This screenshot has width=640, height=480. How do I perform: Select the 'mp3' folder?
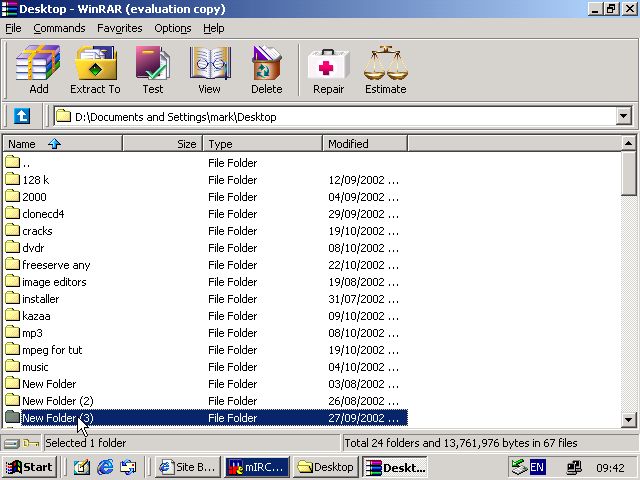tap(32, 333)
